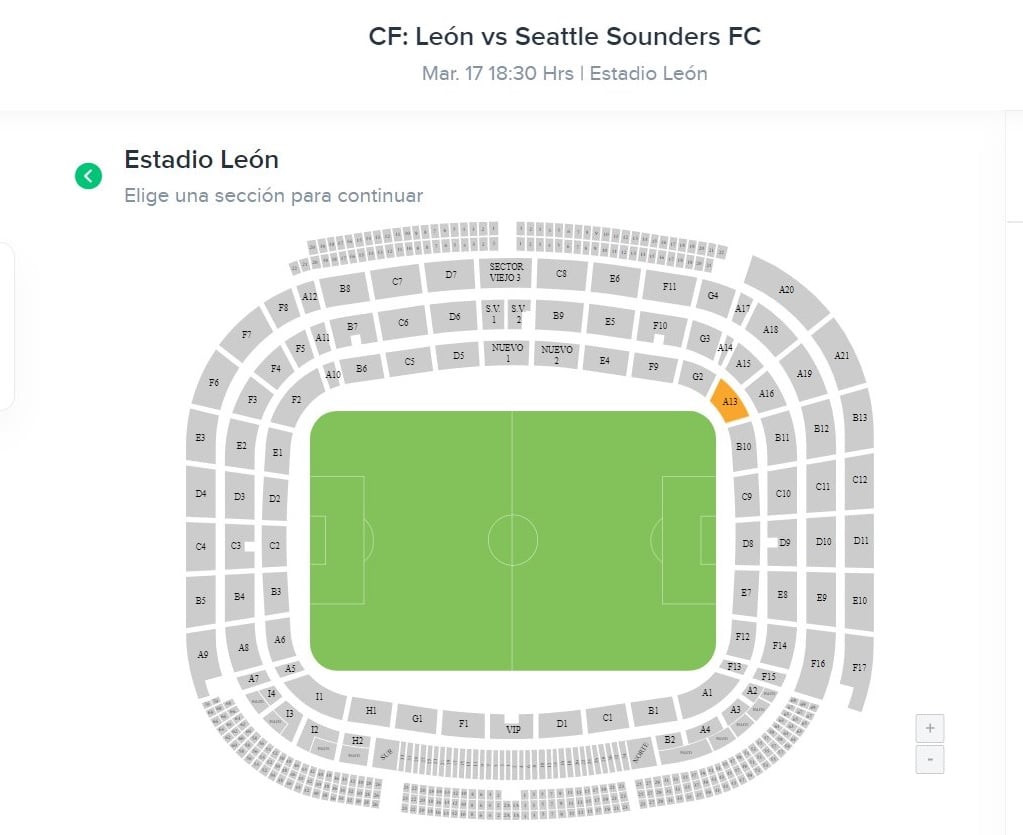Viewport: 1023px width, 835px height.
Task: Choose section D4 on the left side
Action: click(x=201, y=494)
